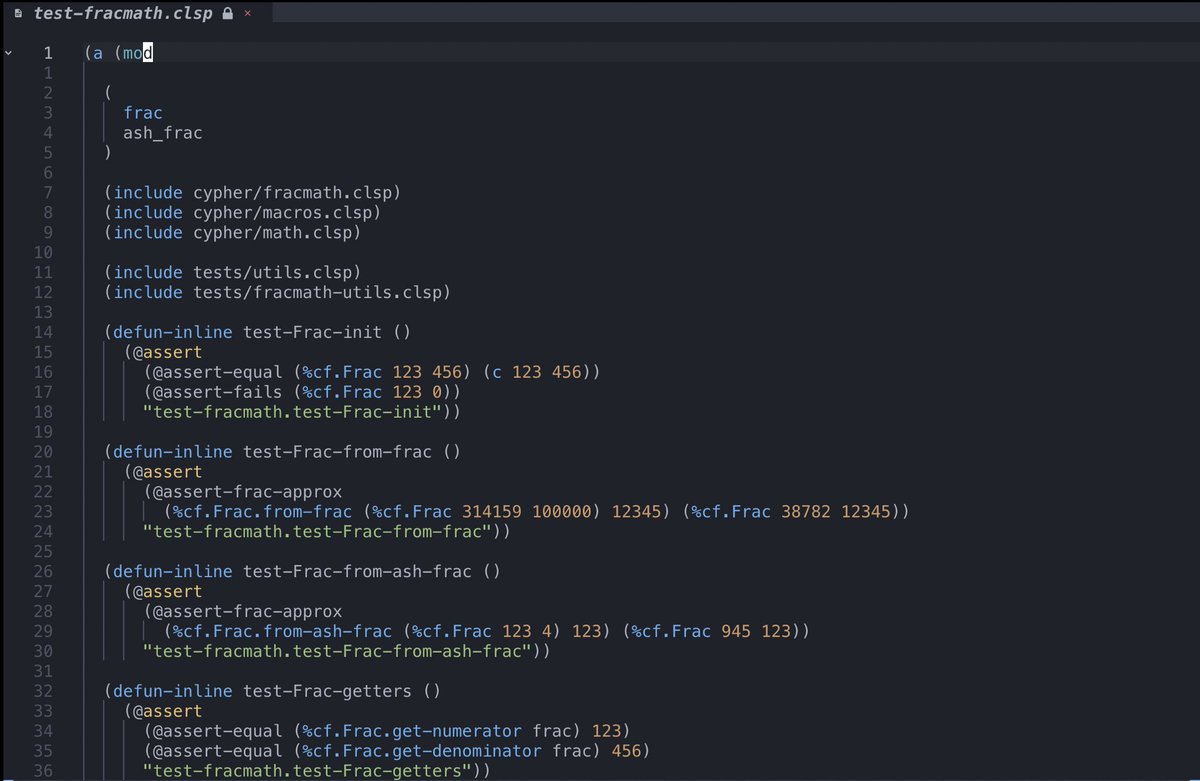Viewport: 1200px width, 781px height.
Task: Collapse the code fold at the first line
Action: click(x=8, y=53)
